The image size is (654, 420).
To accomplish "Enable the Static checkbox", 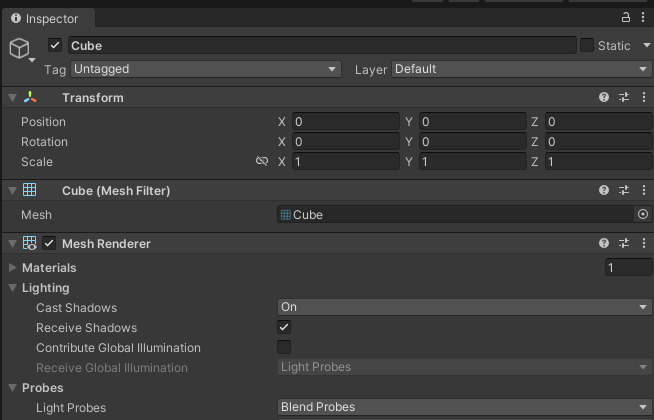I will pyautogui.click(x=587, y=45).
